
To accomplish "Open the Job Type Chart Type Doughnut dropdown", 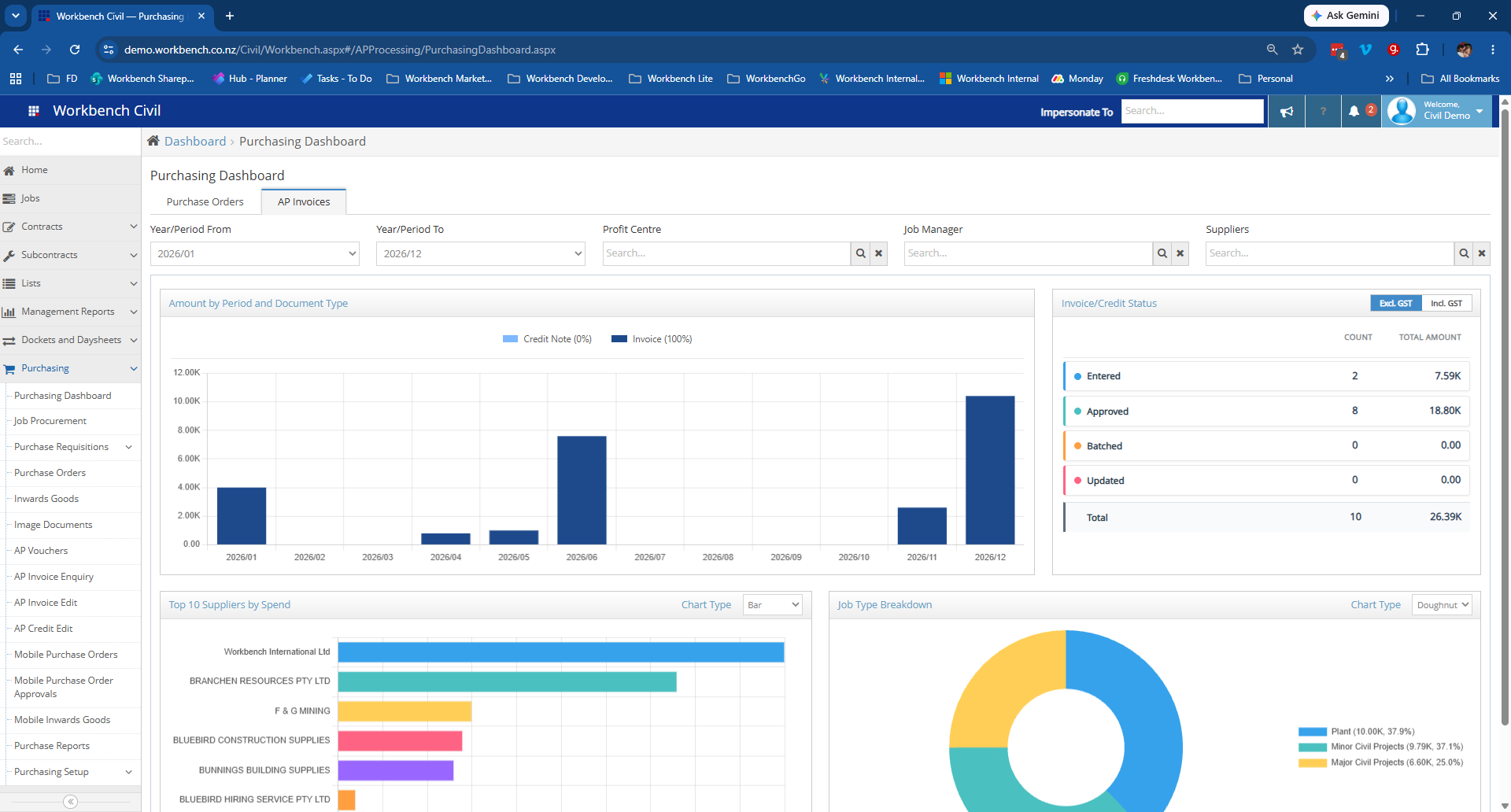I will click(x=1442, y=605).
